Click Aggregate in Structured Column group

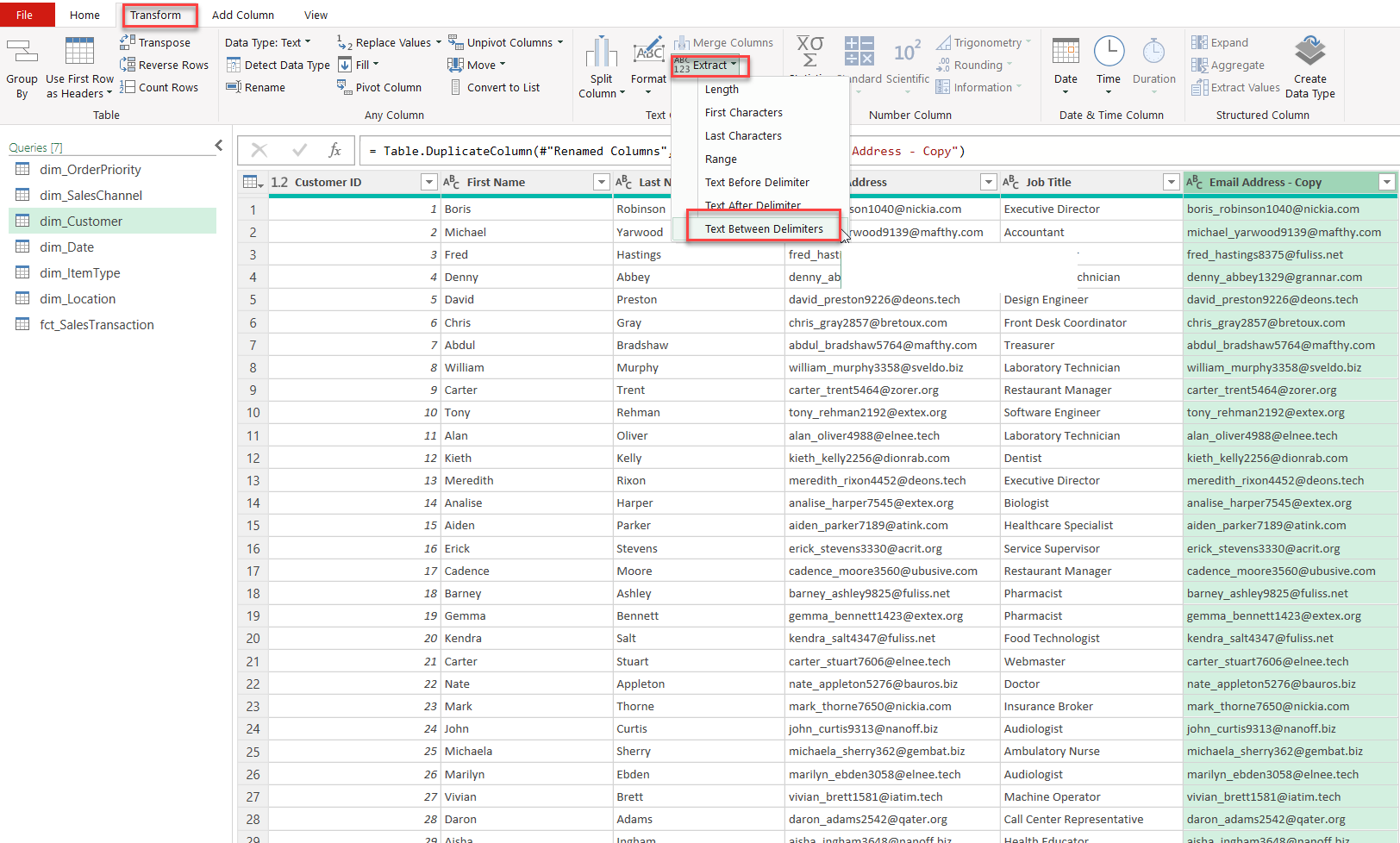point(1228,65)
